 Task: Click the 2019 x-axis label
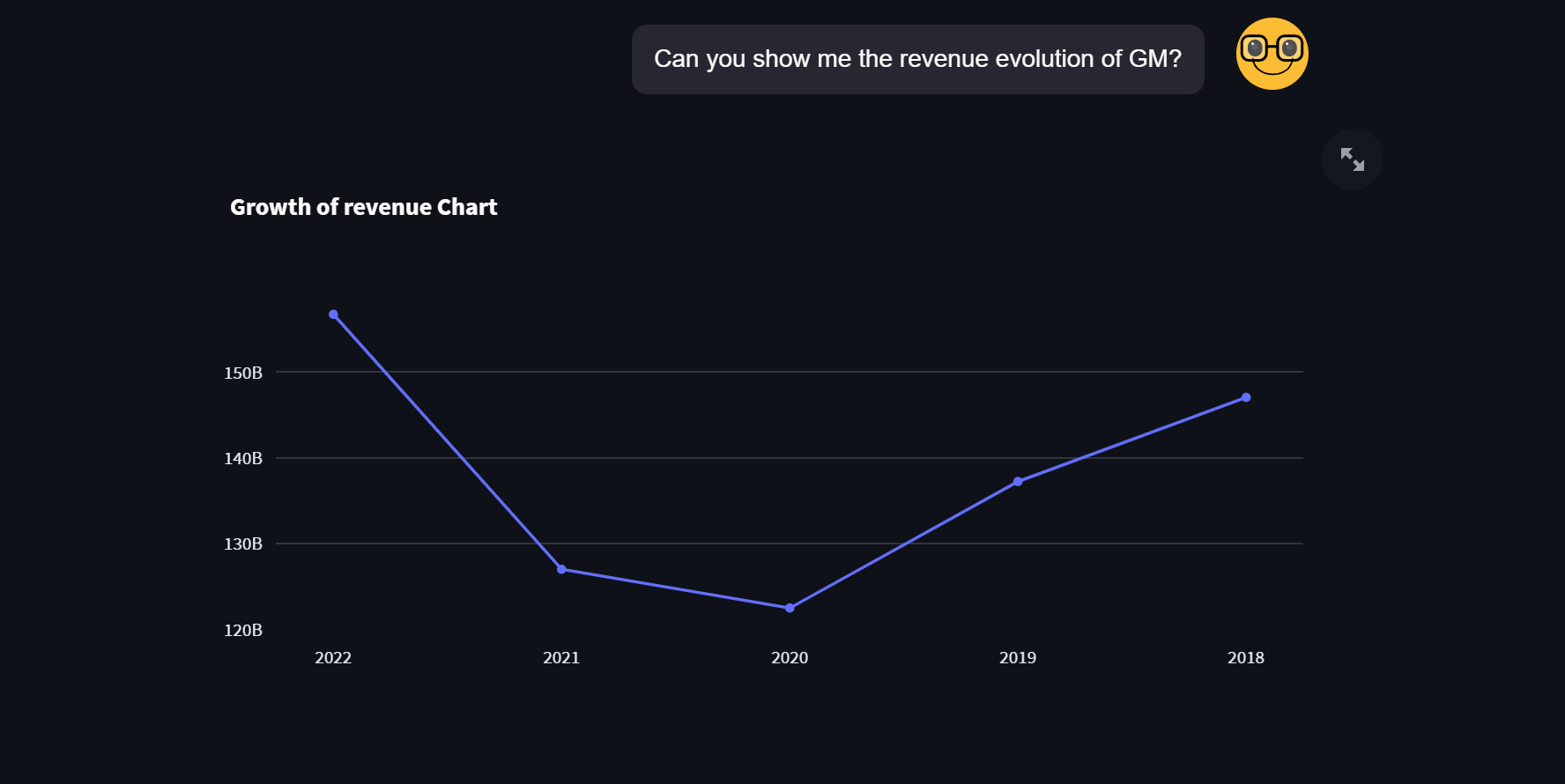1018,657
